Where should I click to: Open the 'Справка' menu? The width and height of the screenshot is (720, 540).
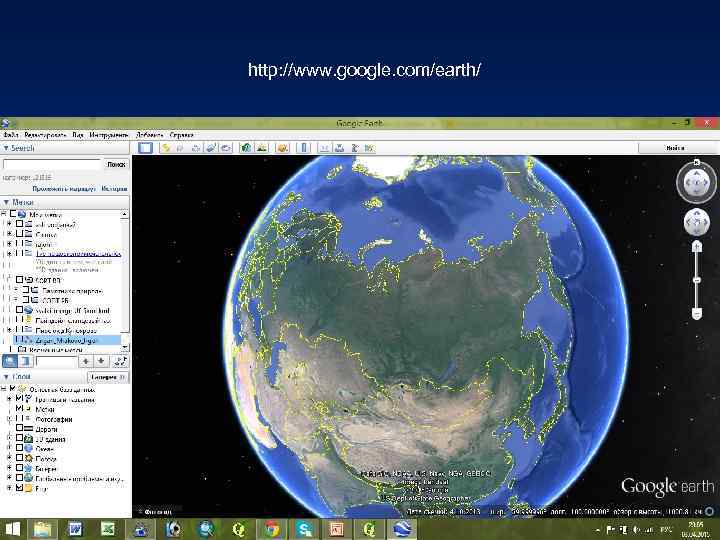point(181,135)
